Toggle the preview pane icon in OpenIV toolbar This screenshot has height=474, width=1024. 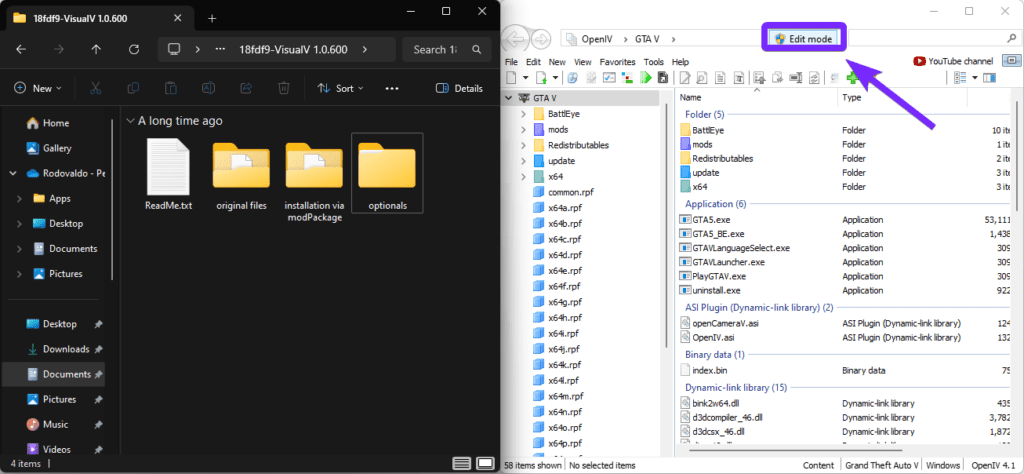pos(989,78)
